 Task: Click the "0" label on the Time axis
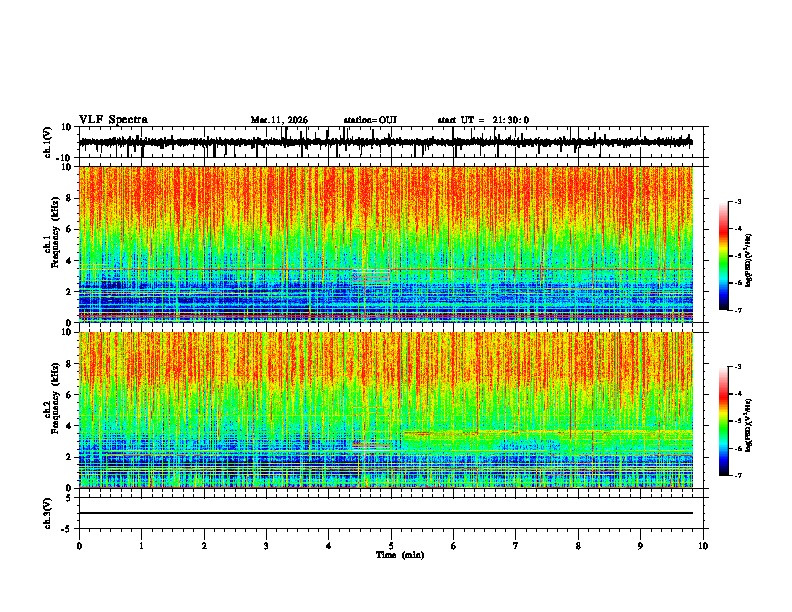[x=79, y=546]
